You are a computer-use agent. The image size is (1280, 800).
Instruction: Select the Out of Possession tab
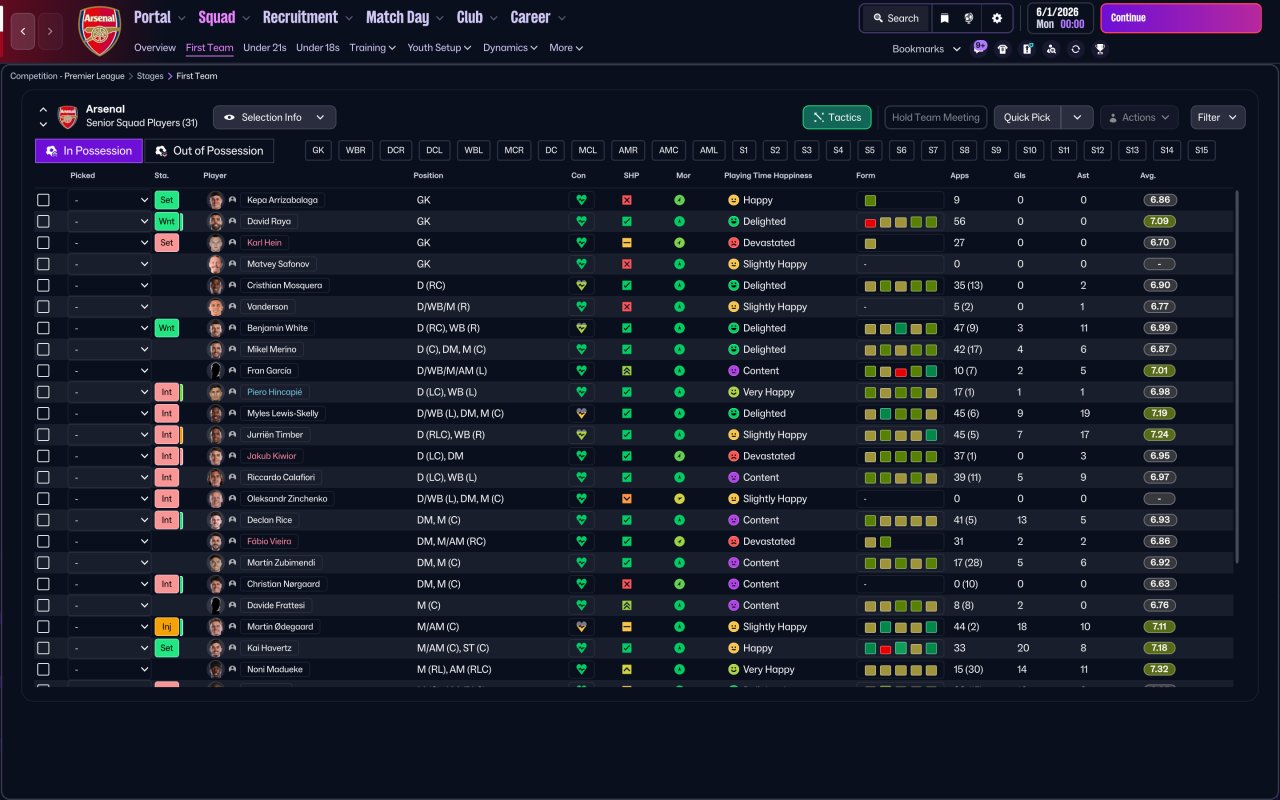pos(209,151)
